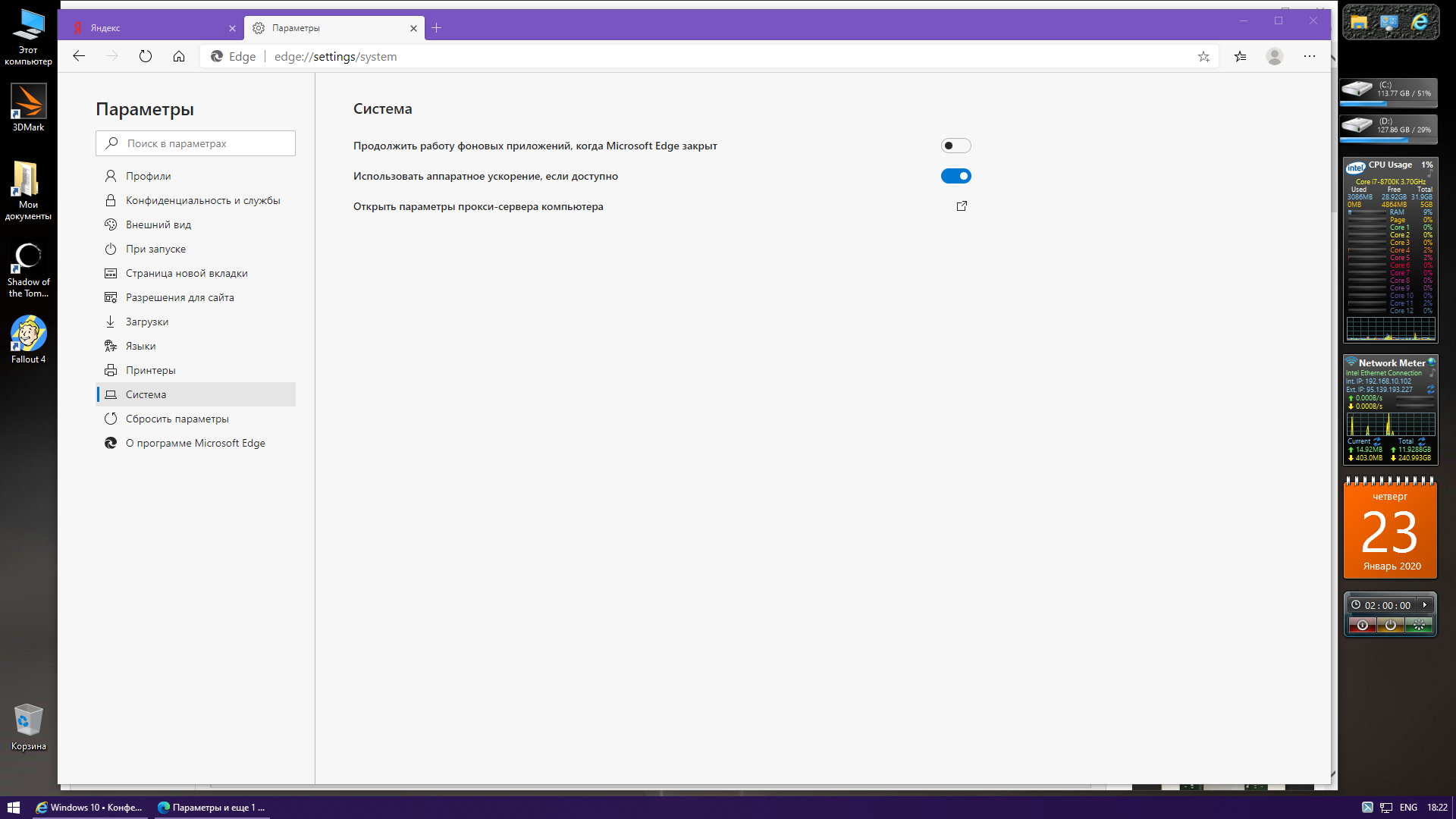1456x819 pixels.
Task: Open the three-dot Settings and more menu
Action: pos(1310,56)
